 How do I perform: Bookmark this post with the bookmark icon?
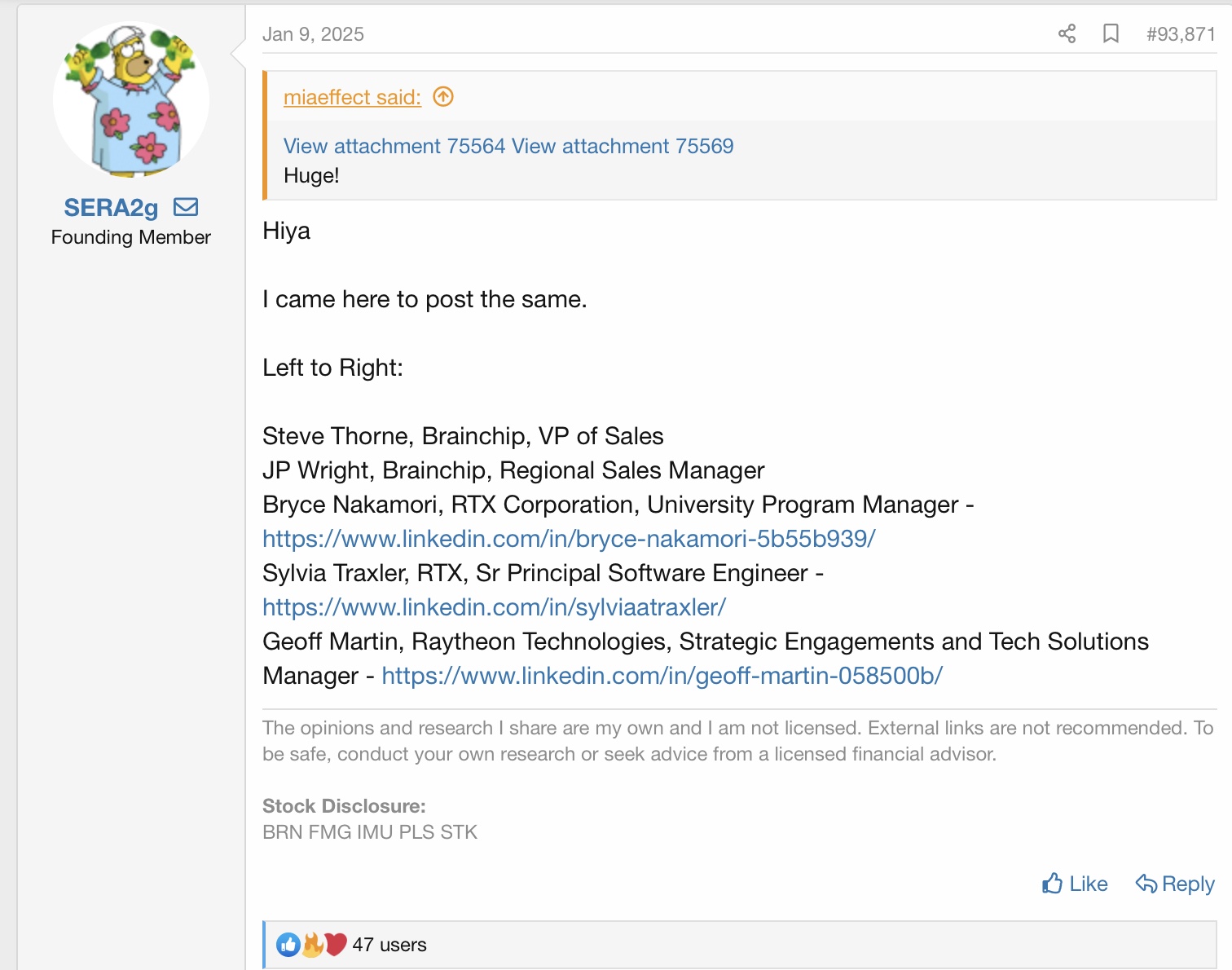1111,33
